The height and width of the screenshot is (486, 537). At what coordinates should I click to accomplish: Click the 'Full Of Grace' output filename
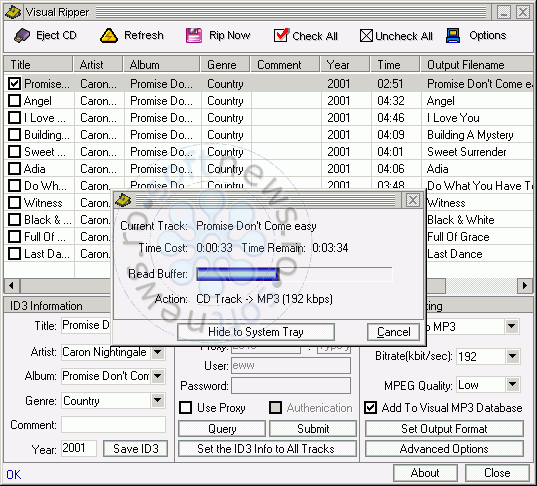coord(458,237)
